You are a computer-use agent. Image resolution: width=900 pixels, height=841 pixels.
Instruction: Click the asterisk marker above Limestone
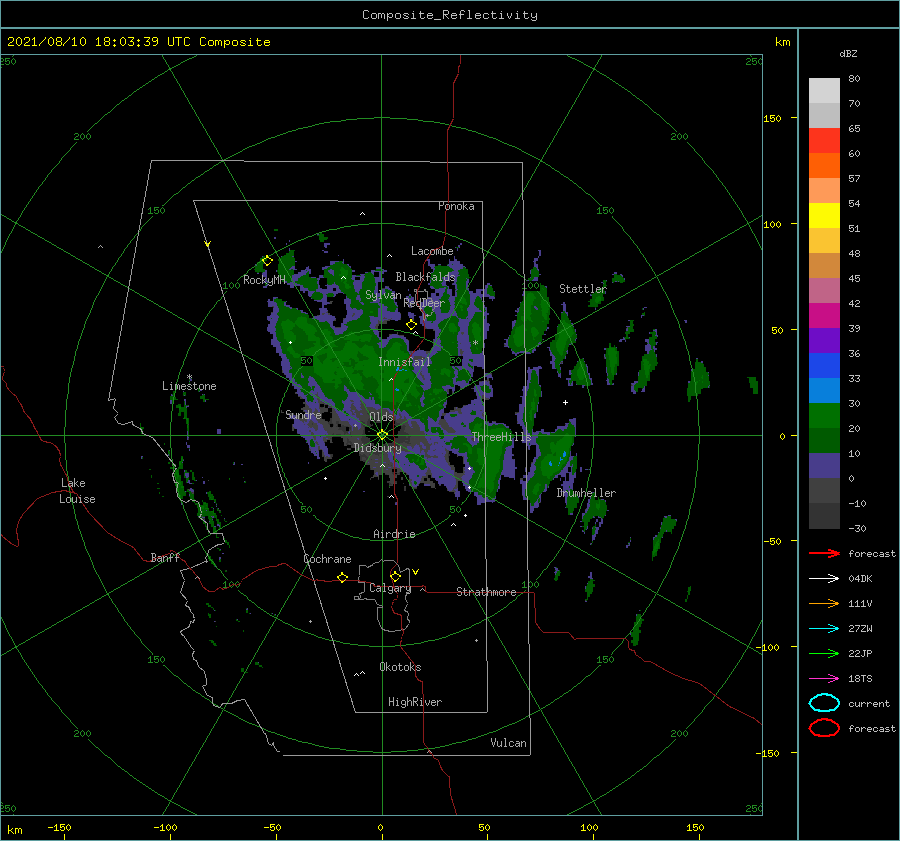(x=189, y=377)
